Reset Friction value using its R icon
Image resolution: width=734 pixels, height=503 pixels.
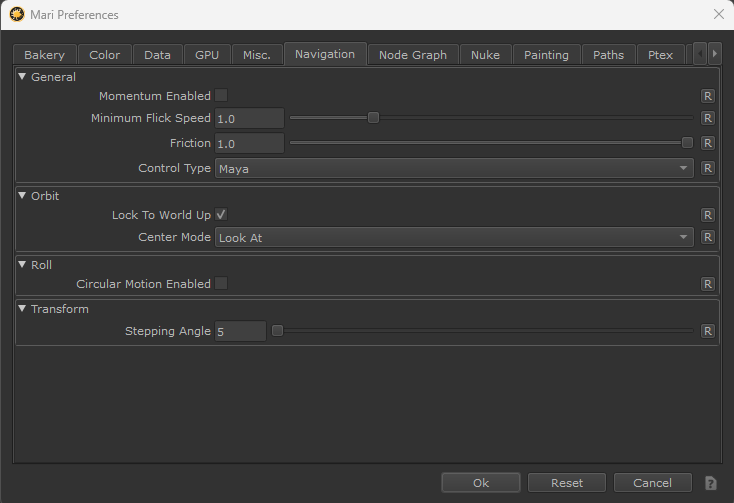pyautogui.click(x=707, y=143)
